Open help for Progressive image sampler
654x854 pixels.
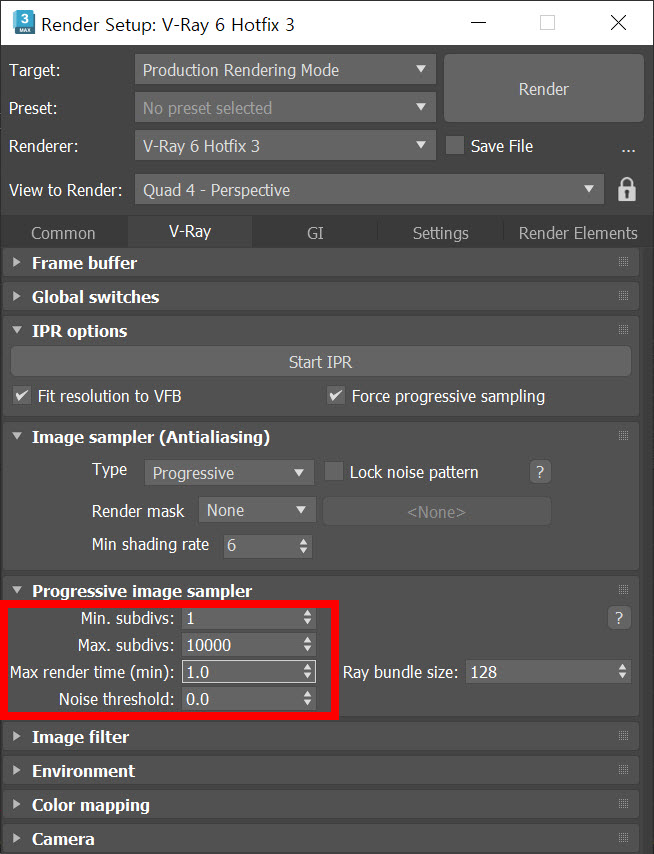pos(619,618)
